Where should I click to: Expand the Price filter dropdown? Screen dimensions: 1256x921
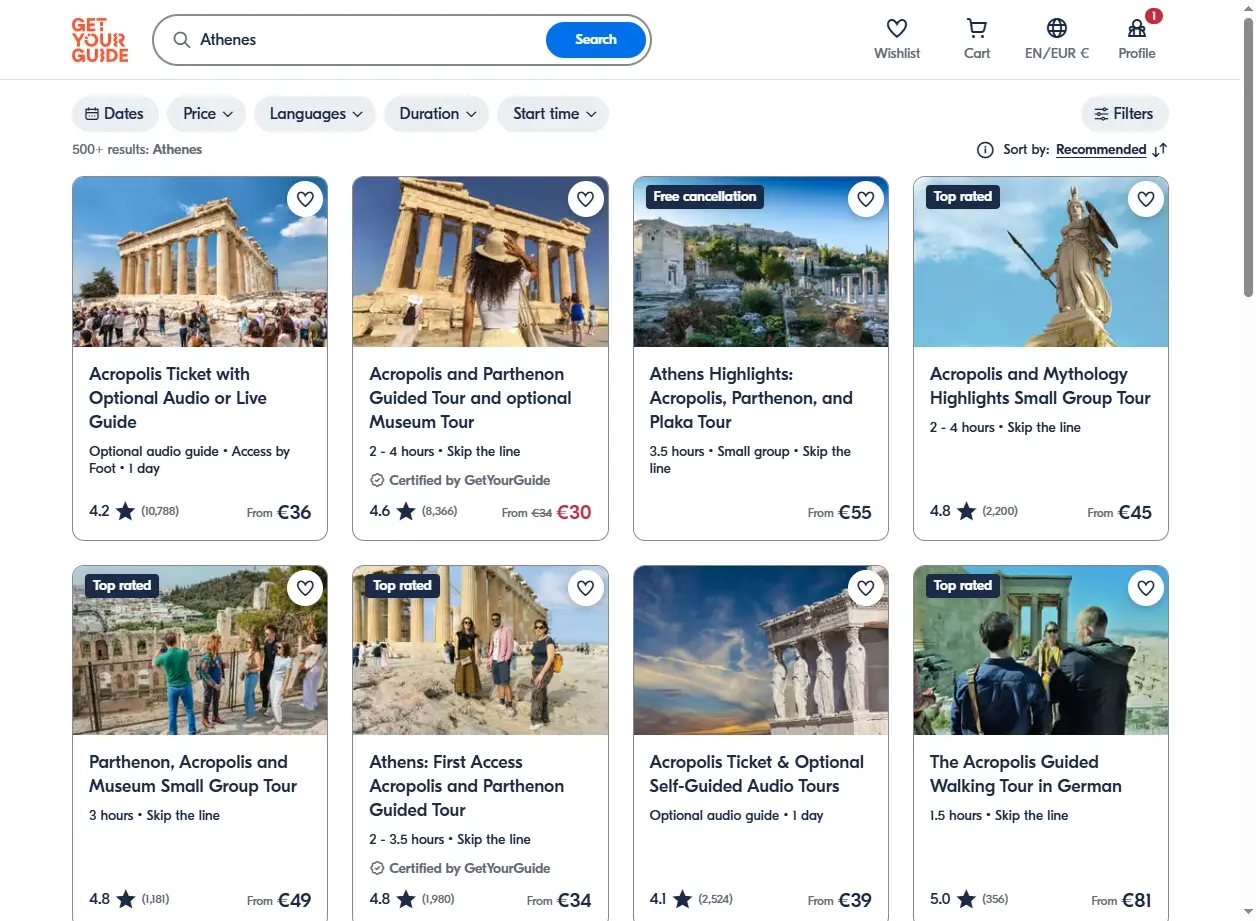(x=207, y=114)
